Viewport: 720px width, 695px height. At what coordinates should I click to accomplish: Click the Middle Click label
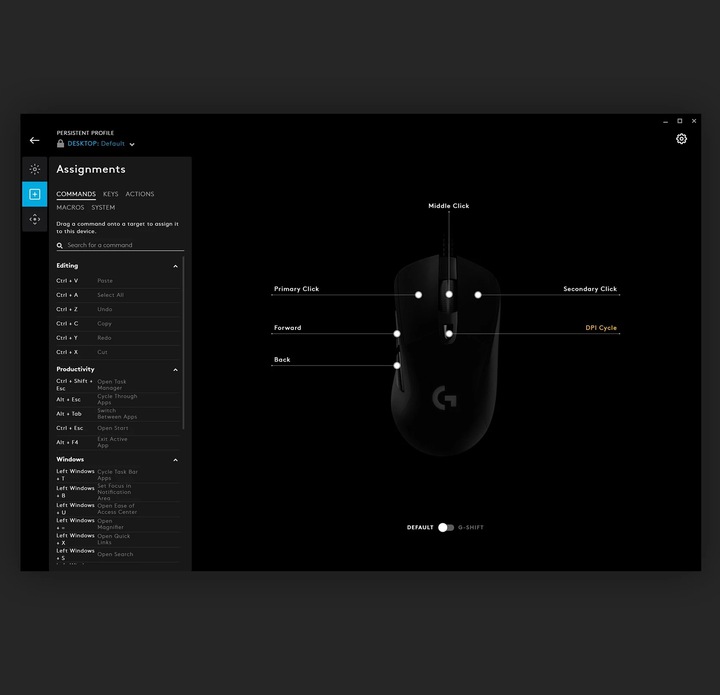449,206
